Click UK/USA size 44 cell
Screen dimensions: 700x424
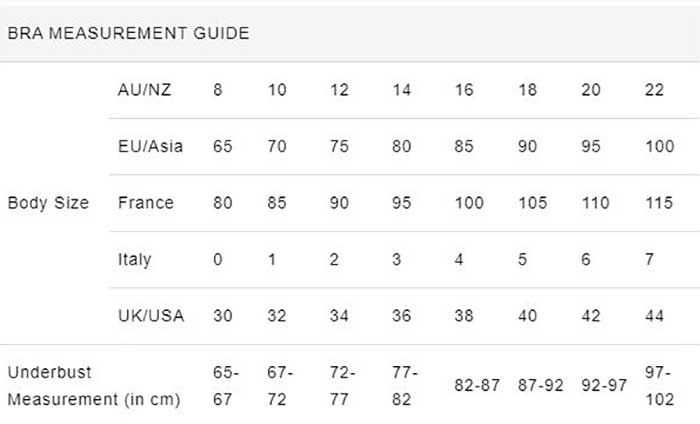[657, 316]
